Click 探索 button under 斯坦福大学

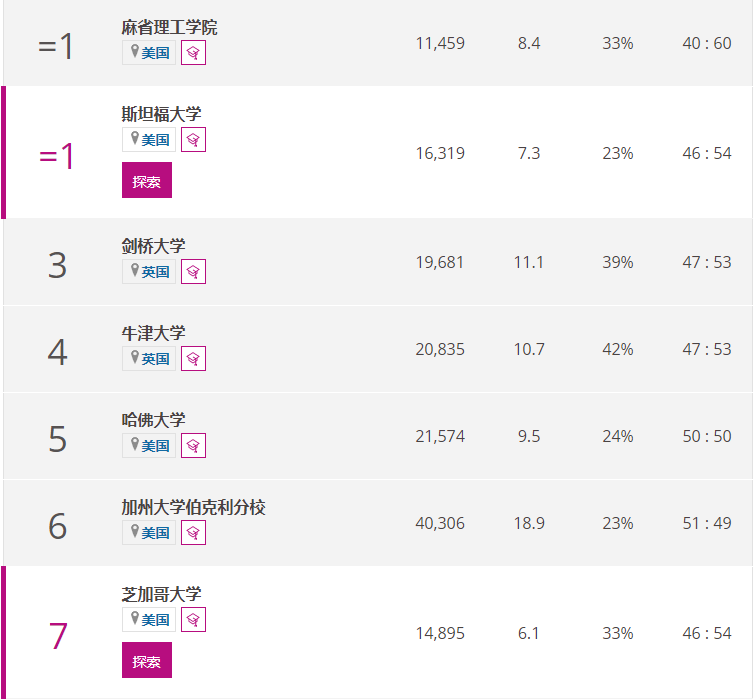tap(147, 180)
